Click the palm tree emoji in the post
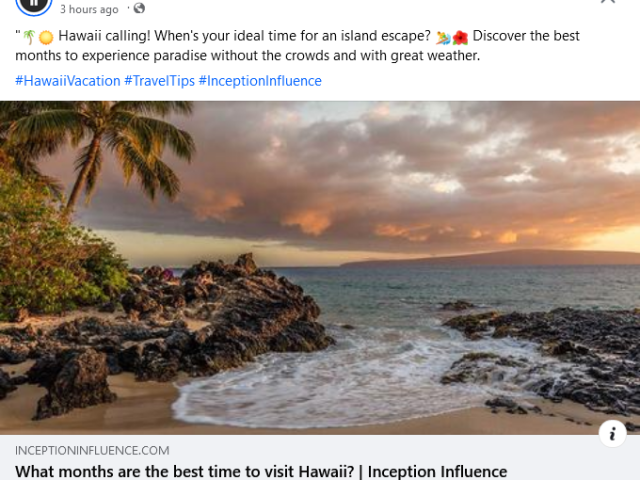This screenshot has width=640, height=480. coord(29,37)
